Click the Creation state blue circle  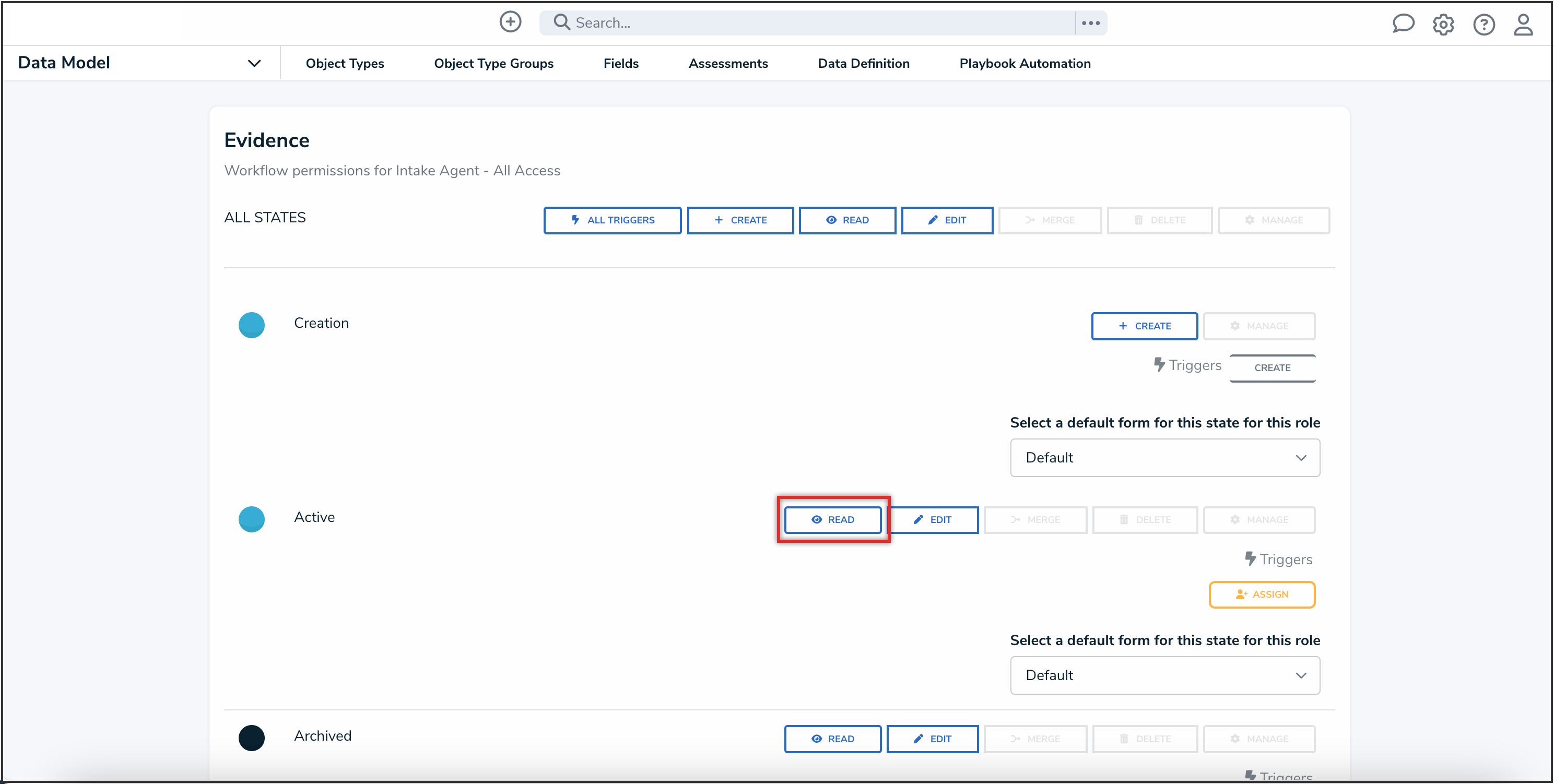(x=252, y=325)
